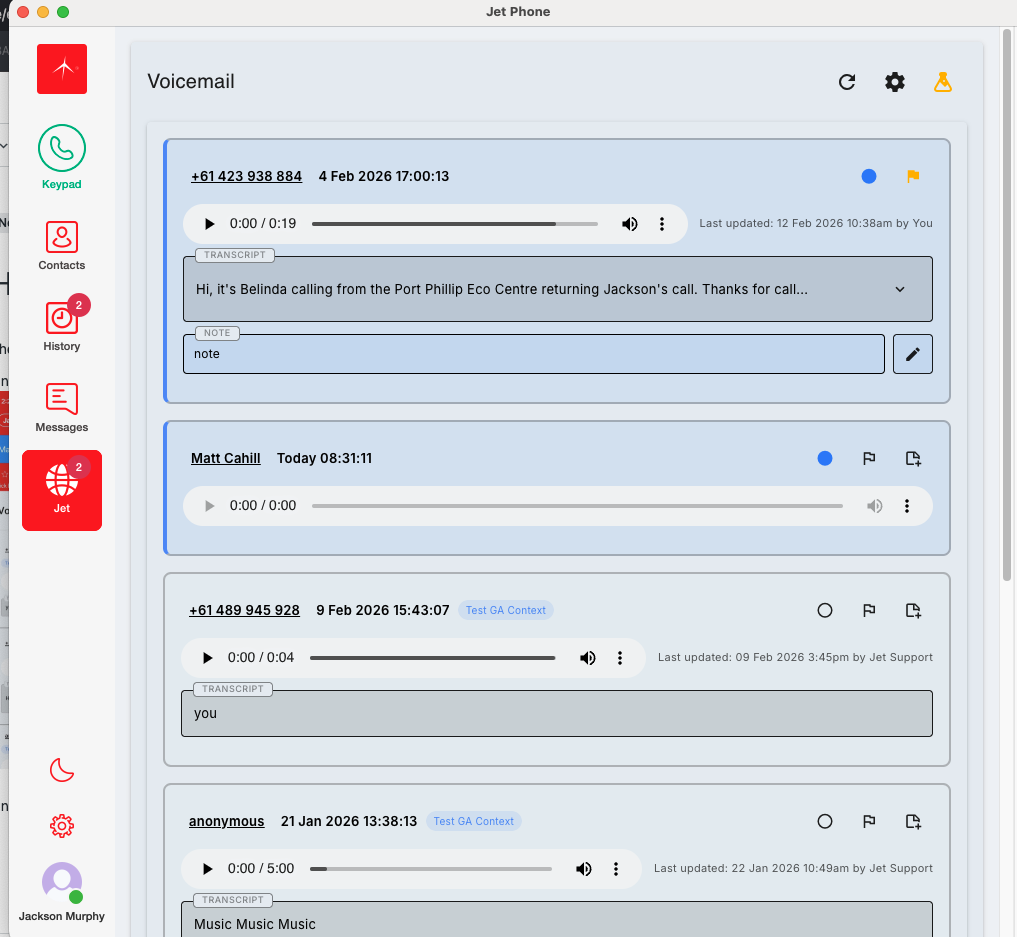The height and width of the screenshot is (937, 1017).
Task: Click the orange flask icon
Action: tap(942, 82)
